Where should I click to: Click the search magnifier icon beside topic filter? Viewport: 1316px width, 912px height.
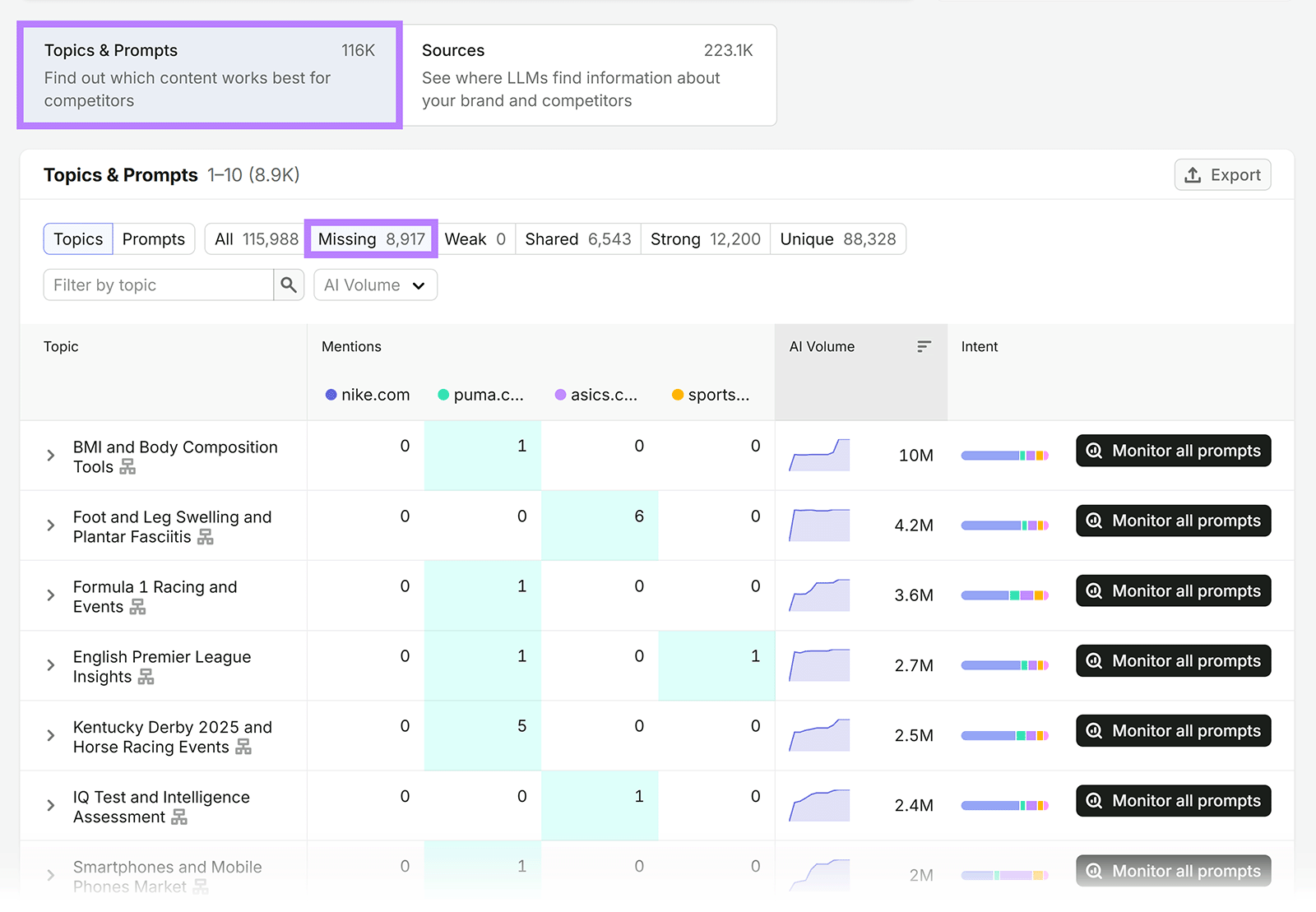click(289, 285)
